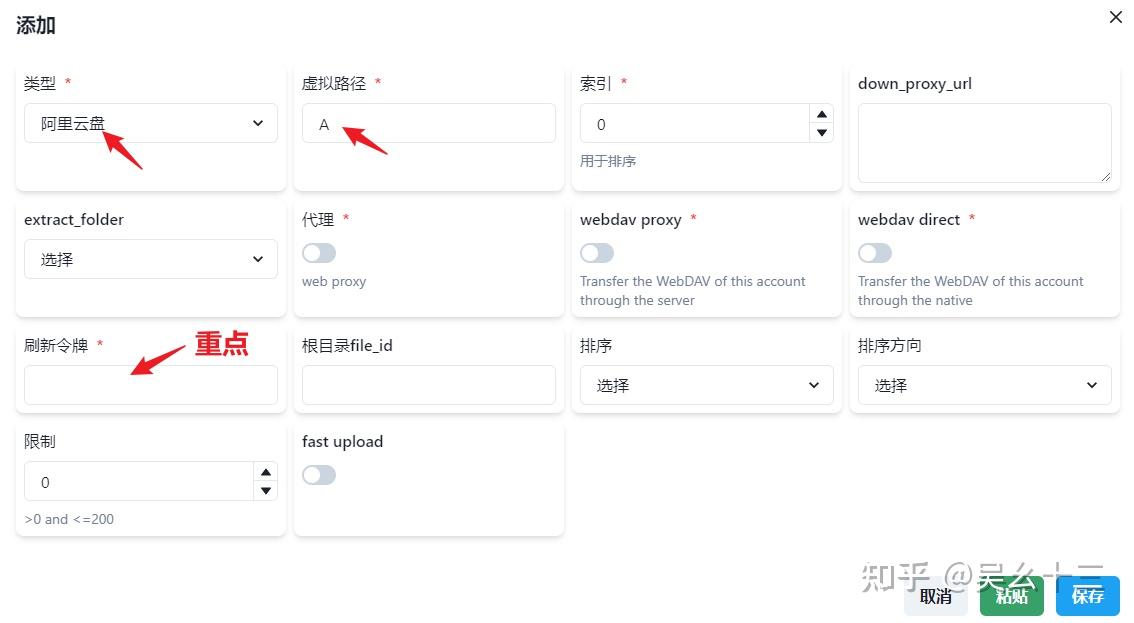Toggle the webdav direct switch
The image size is (1134, 623).
coord(875,253)
